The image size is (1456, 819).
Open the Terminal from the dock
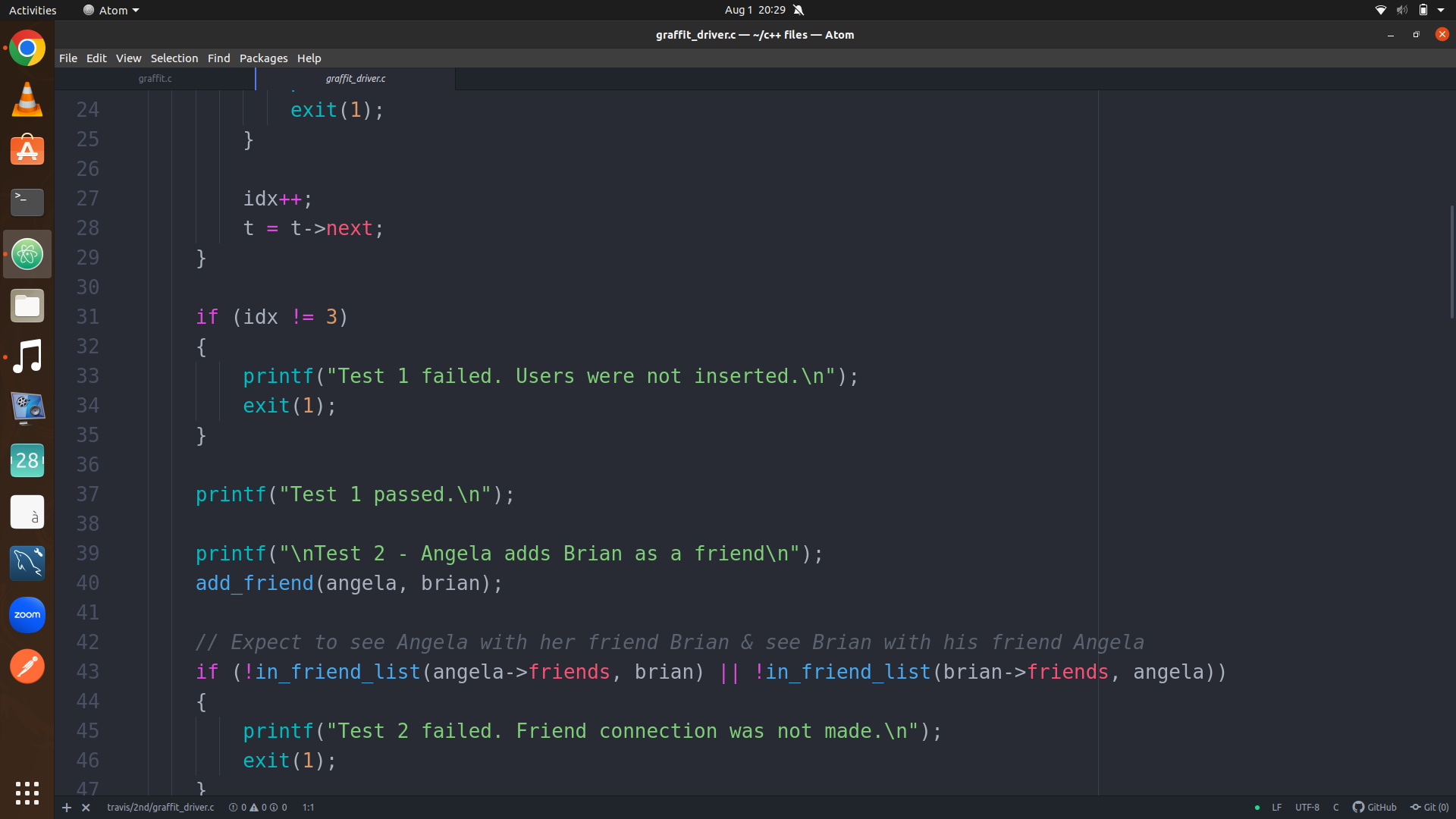click(27, 202)
